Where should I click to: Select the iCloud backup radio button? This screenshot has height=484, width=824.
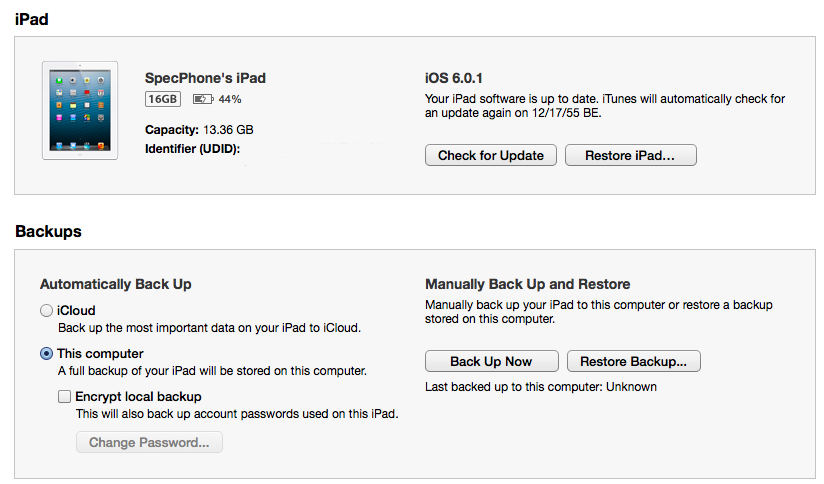pyautogui.click(x=46, y=311)
